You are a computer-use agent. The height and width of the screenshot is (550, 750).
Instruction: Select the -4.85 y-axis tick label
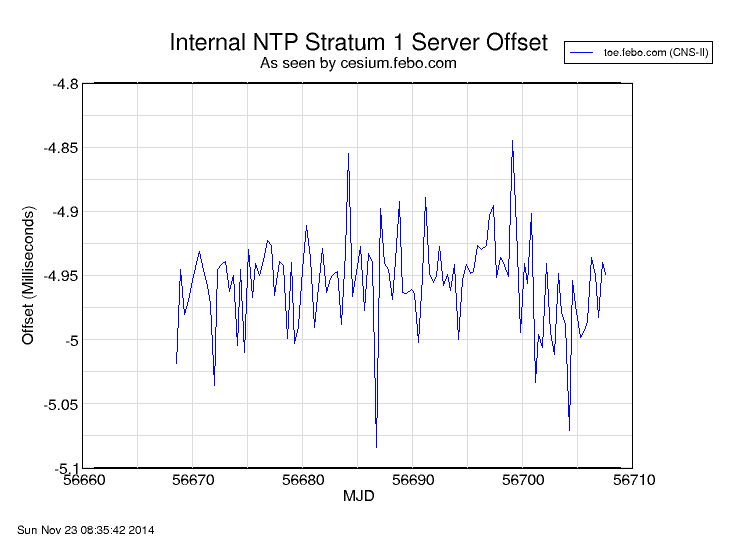pyautogui.click(x=61, y=148)
